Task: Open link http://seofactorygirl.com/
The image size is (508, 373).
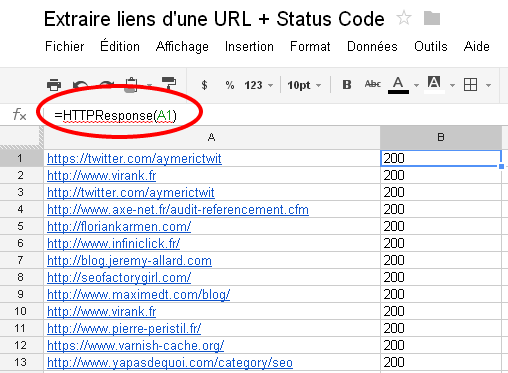Action: [x=119, y=277]
